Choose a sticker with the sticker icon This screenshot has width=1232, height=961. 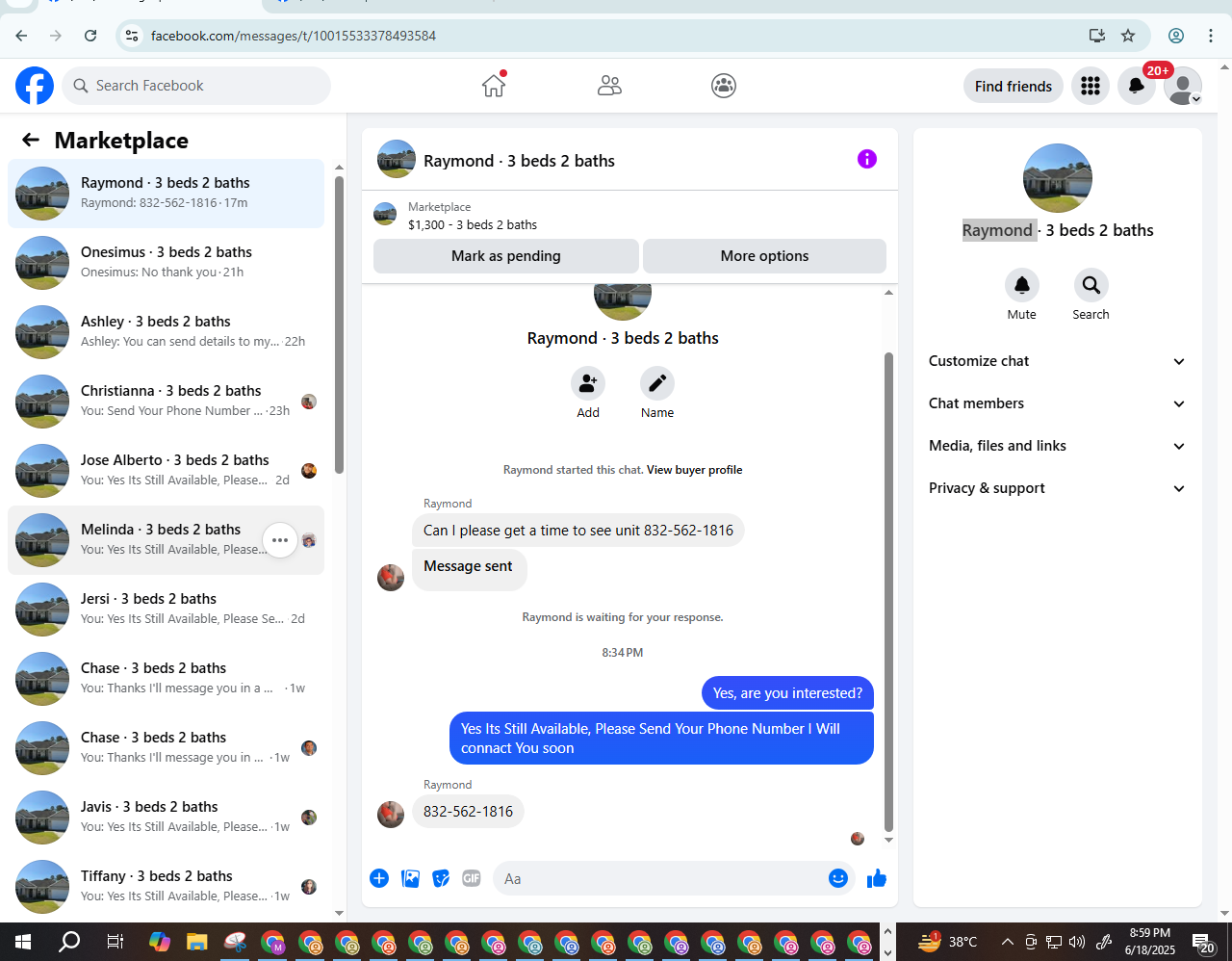(441, 878)
